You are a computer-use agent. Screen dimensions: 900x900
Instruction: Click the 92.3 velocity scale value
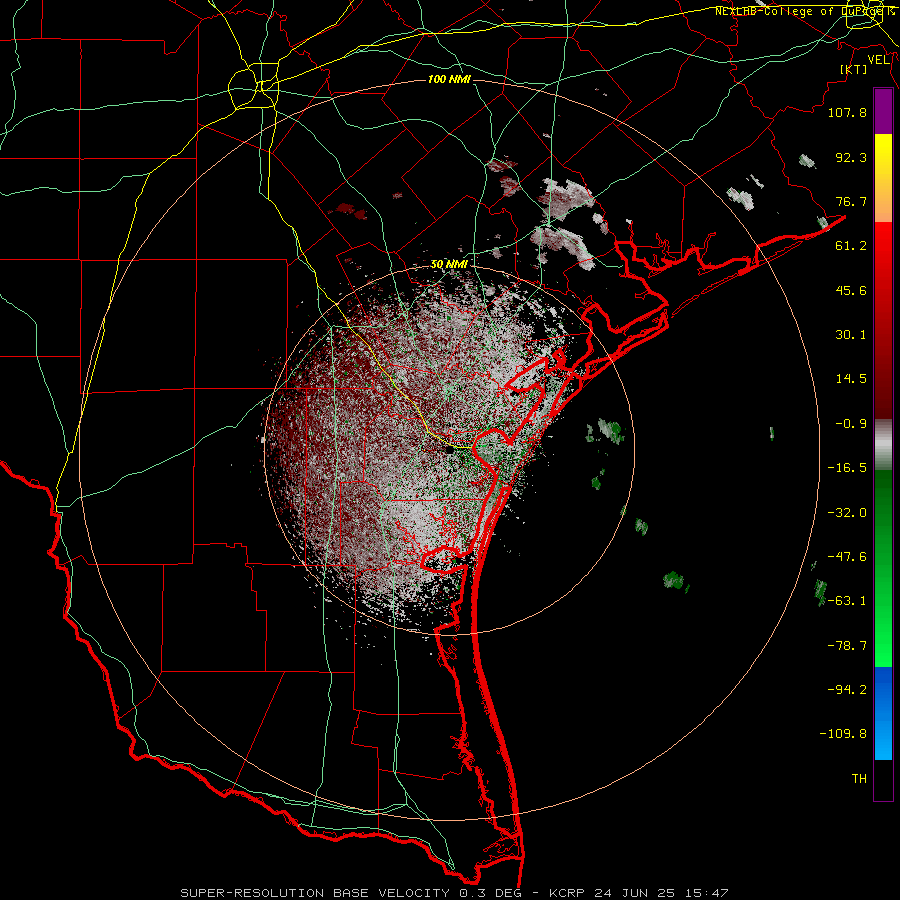[x=851, y=157]
